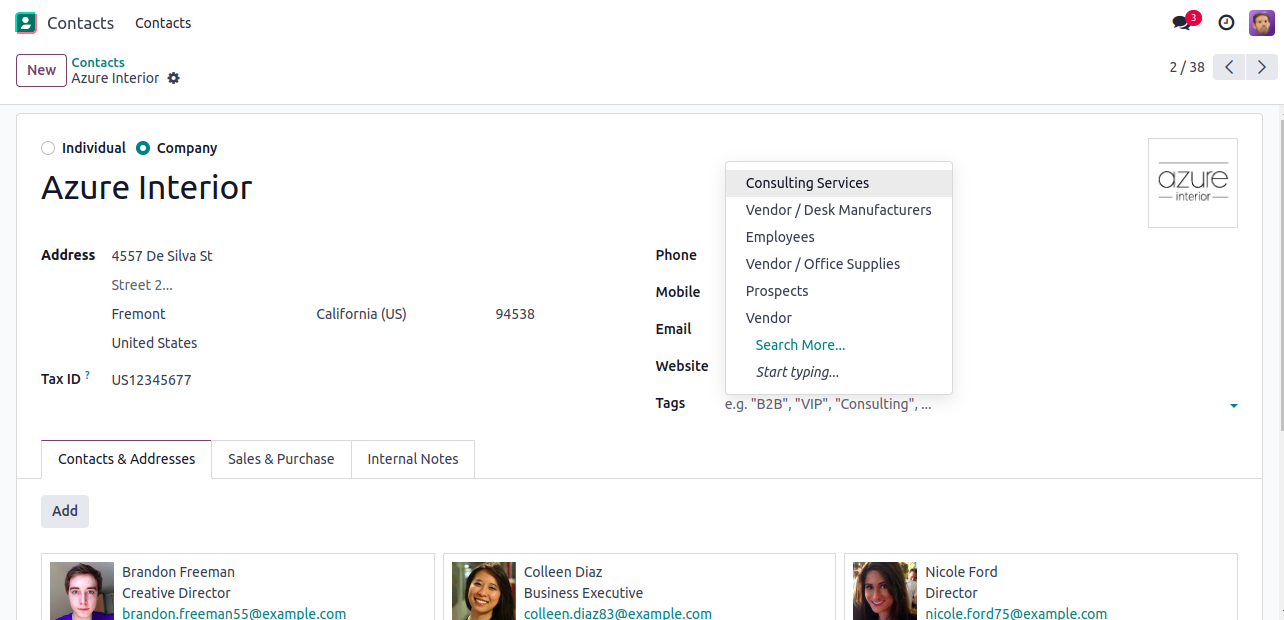Click the Address field label
Viewport: 1284px width, 620px height.
coord(68,255)
